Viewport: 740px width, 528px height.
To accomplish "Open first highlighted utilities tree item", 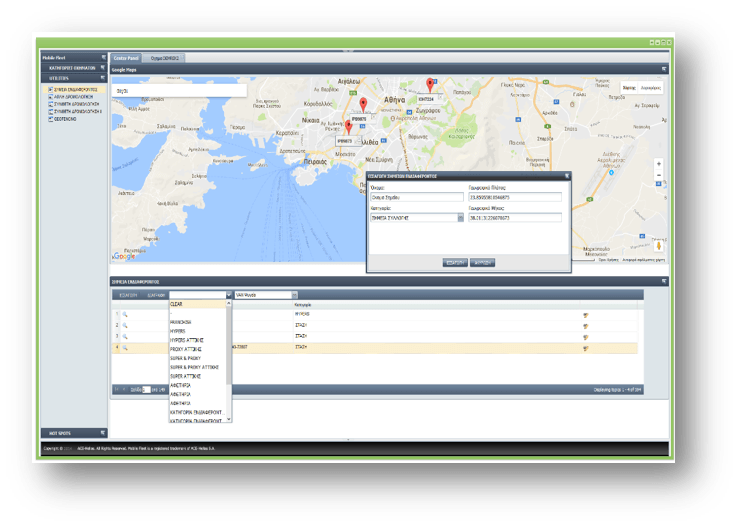I will [x=73, y=89].
